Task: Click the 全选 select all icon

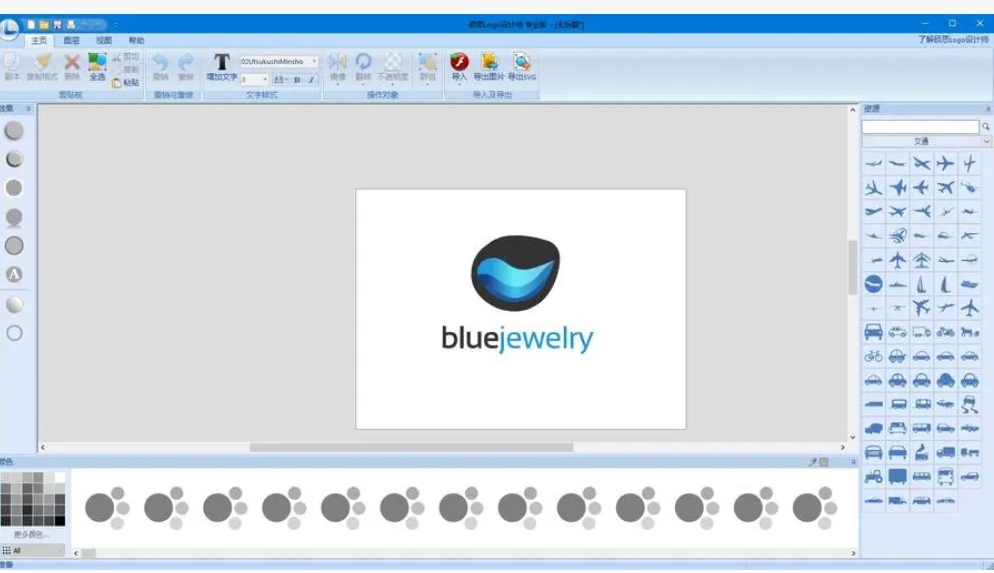Action: (x=97, y=62)
